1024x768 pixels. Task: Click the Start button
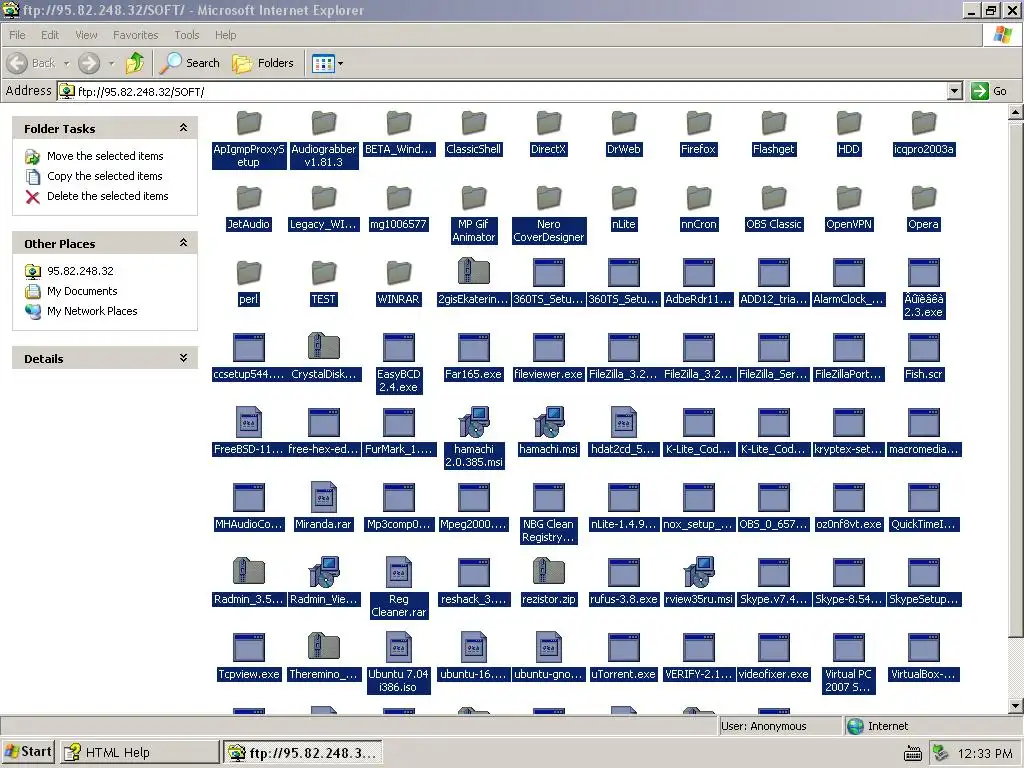tap(28, 752)
